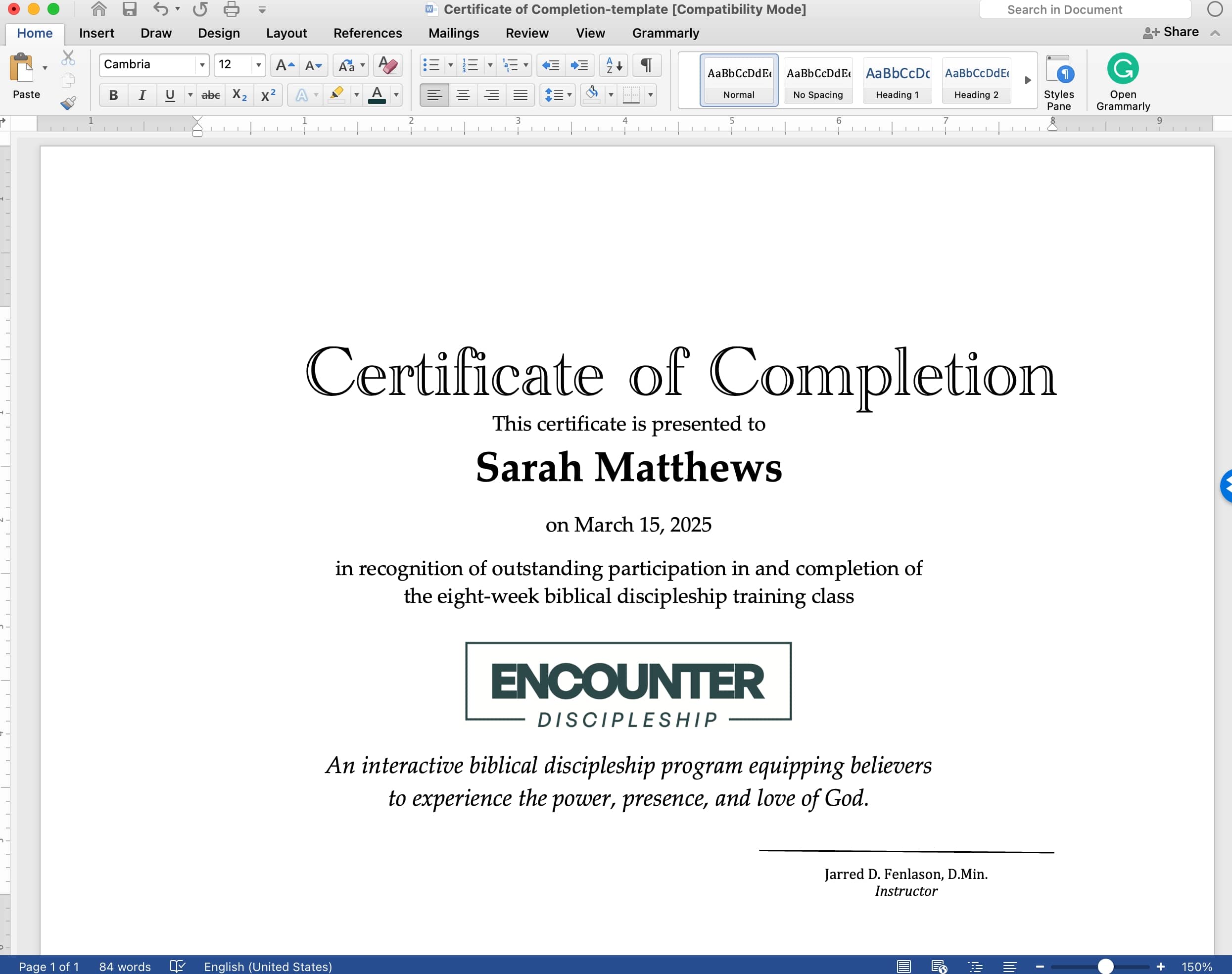This screenshot has height=974, width=1232.
Task: Center align the text
Action: (x=463, y=95)
